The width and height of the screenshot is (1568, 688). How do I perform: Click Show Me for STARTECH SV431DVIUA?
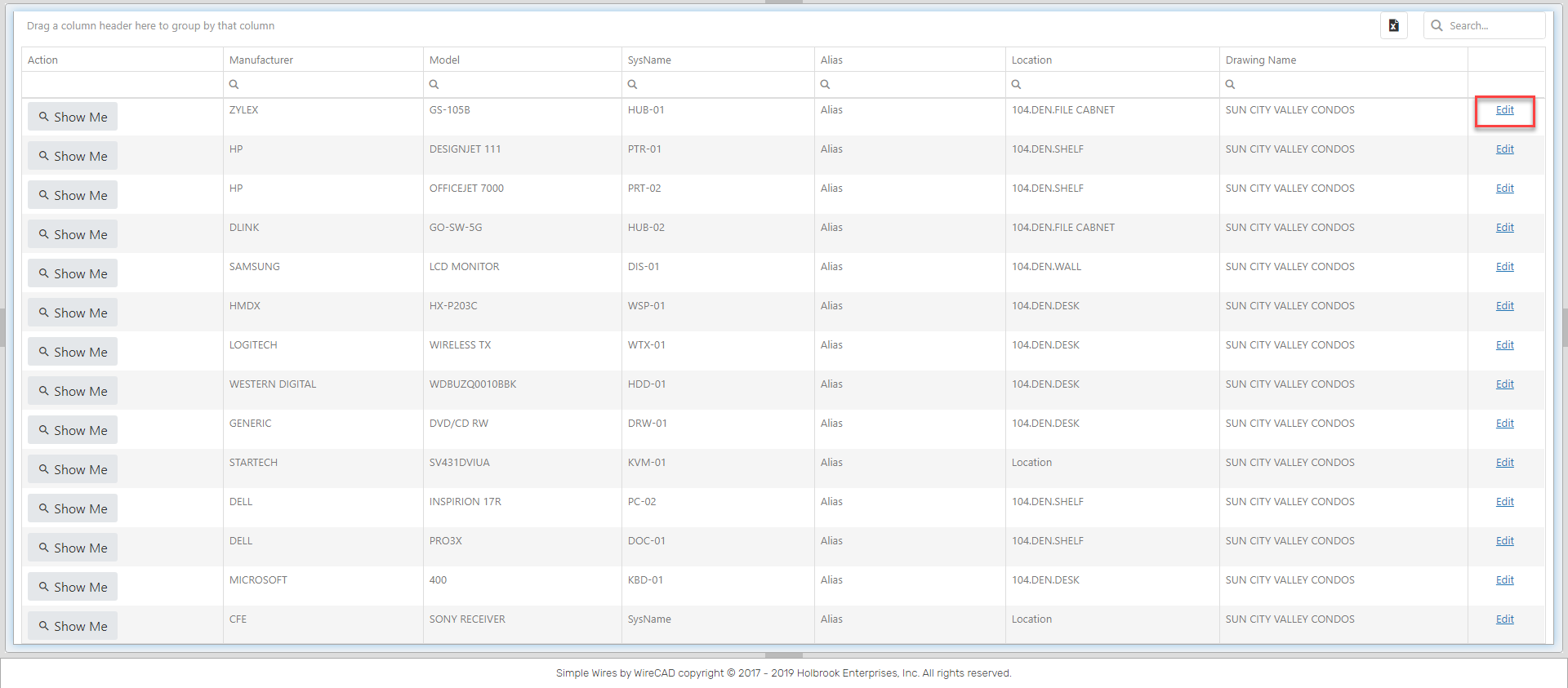[73, 469]
